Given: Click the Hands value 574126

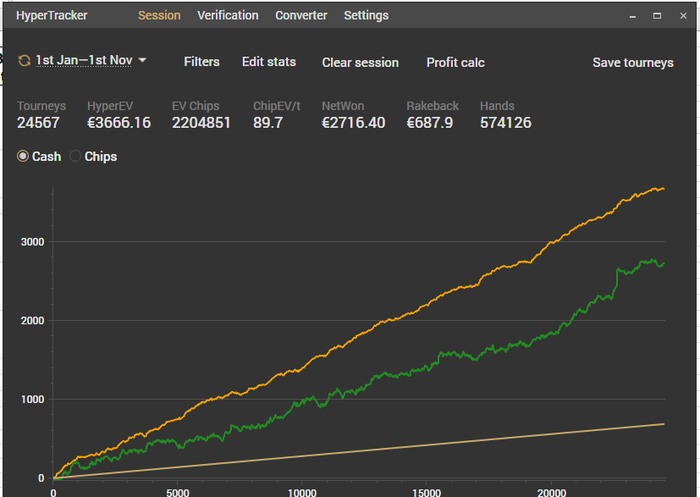Looking at the screenshot, I should pos(506,123).
